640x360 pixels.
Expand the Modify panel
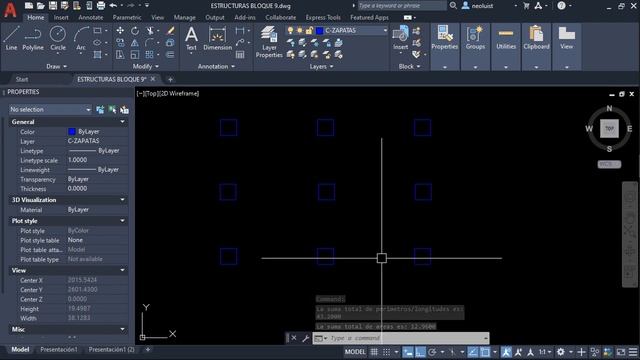click(x=146, y=66)
